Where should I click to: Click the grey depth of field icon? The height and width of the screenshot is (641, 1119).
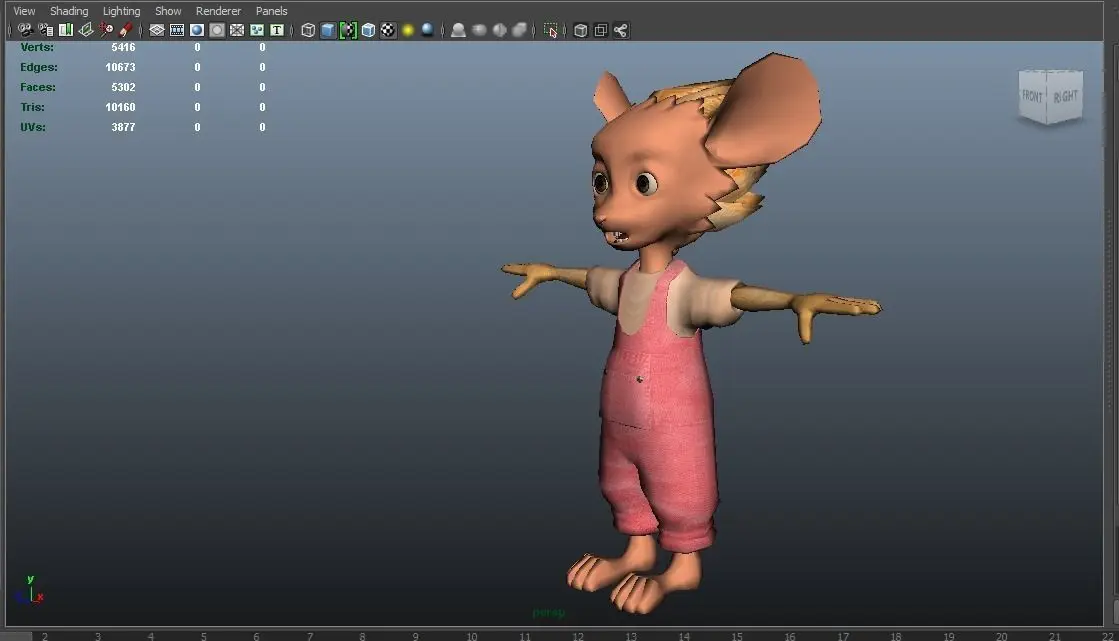(x=520, y=30)
